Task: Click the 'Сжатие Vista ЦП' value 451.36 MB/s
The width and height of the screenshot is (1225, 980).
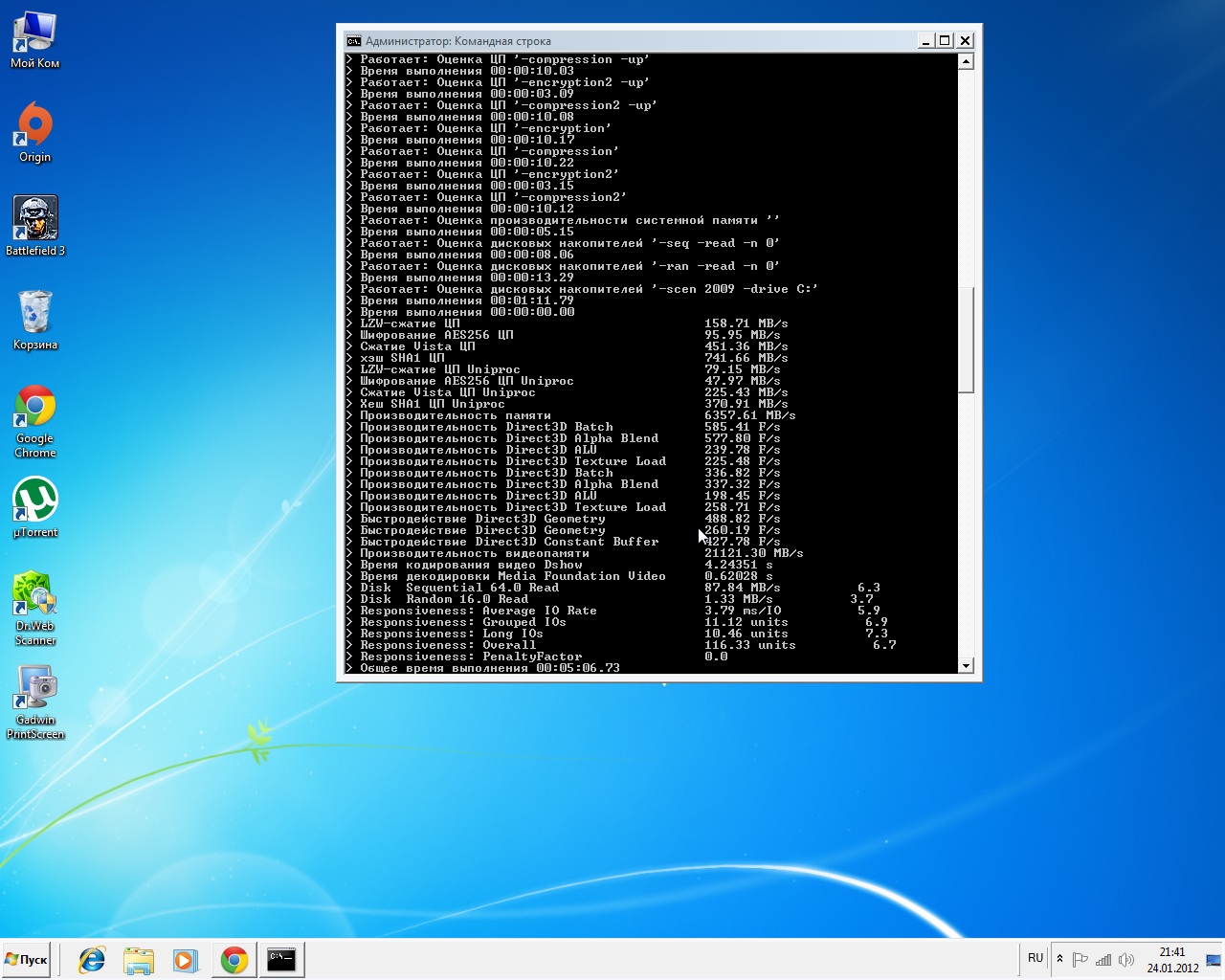Action: click(746, 346)
